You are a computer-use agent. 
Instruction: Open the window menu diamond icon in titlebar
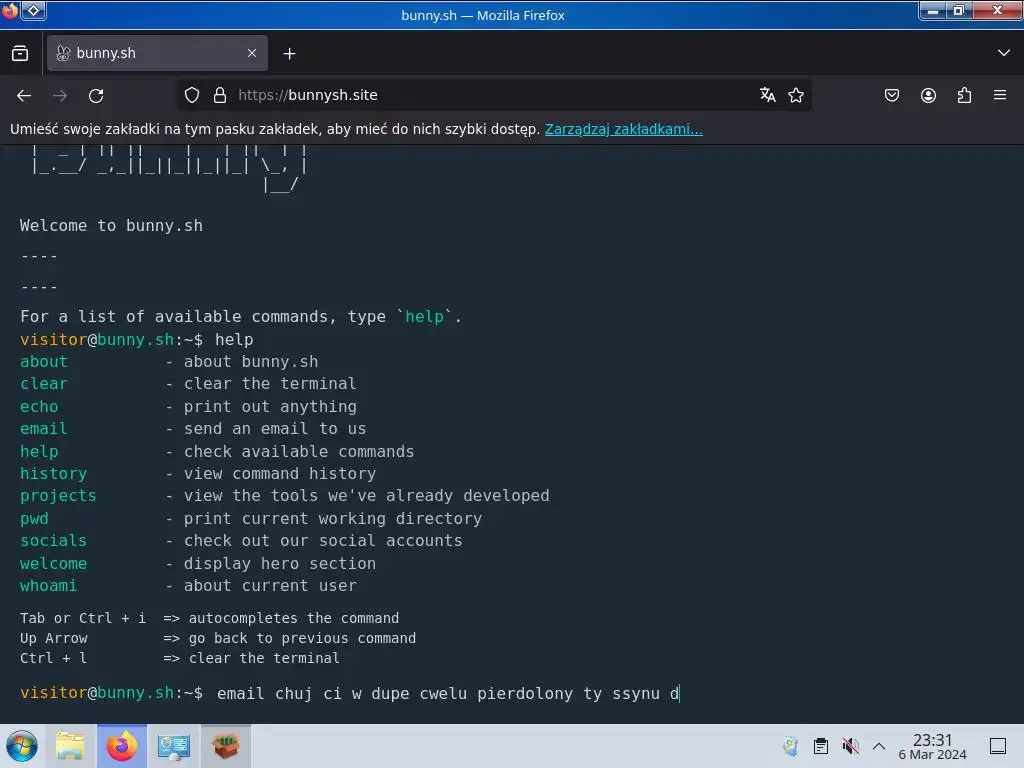coord(34,10)
